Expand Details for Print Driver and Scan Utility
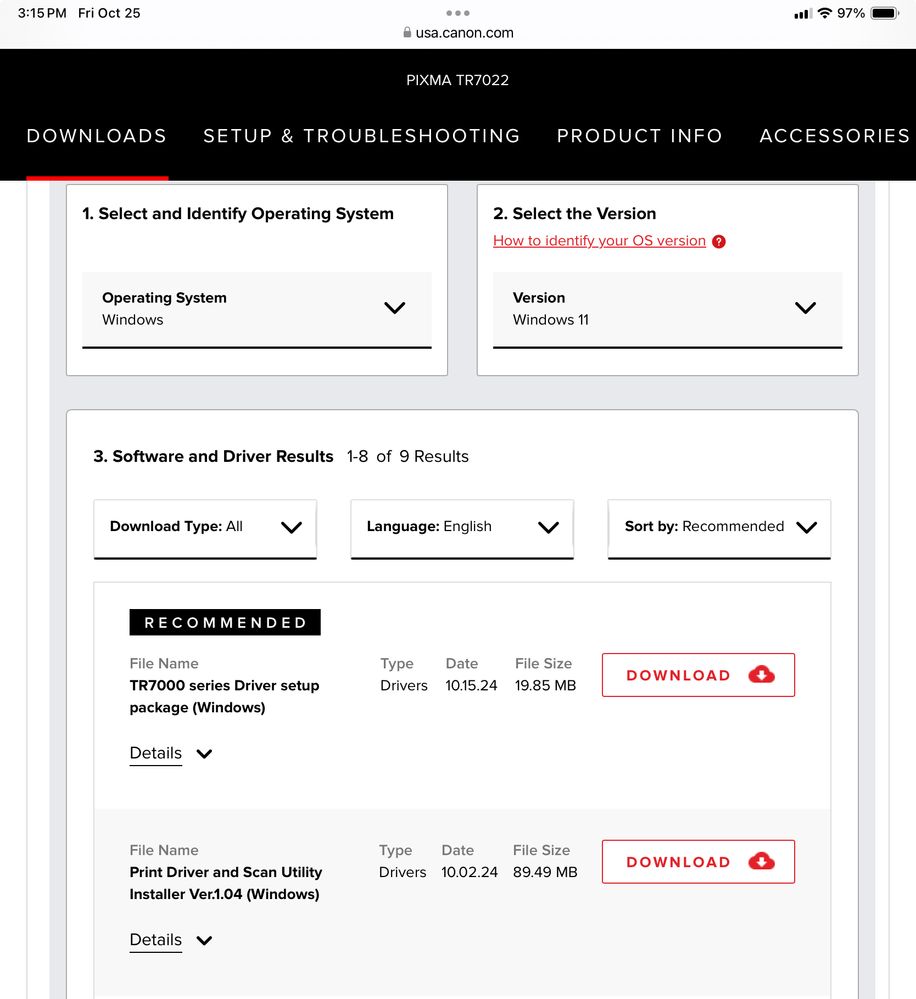916x999 pixels. (171, 940)
